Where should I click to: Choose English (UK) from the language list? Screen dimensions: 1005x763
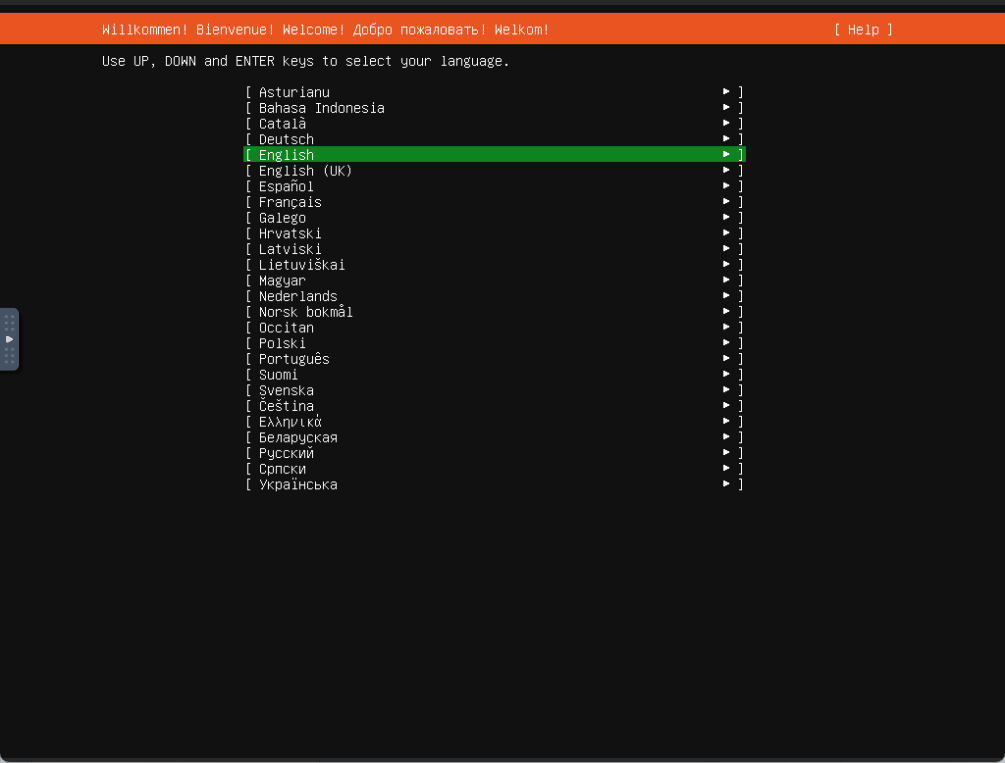tap(305, 171)
